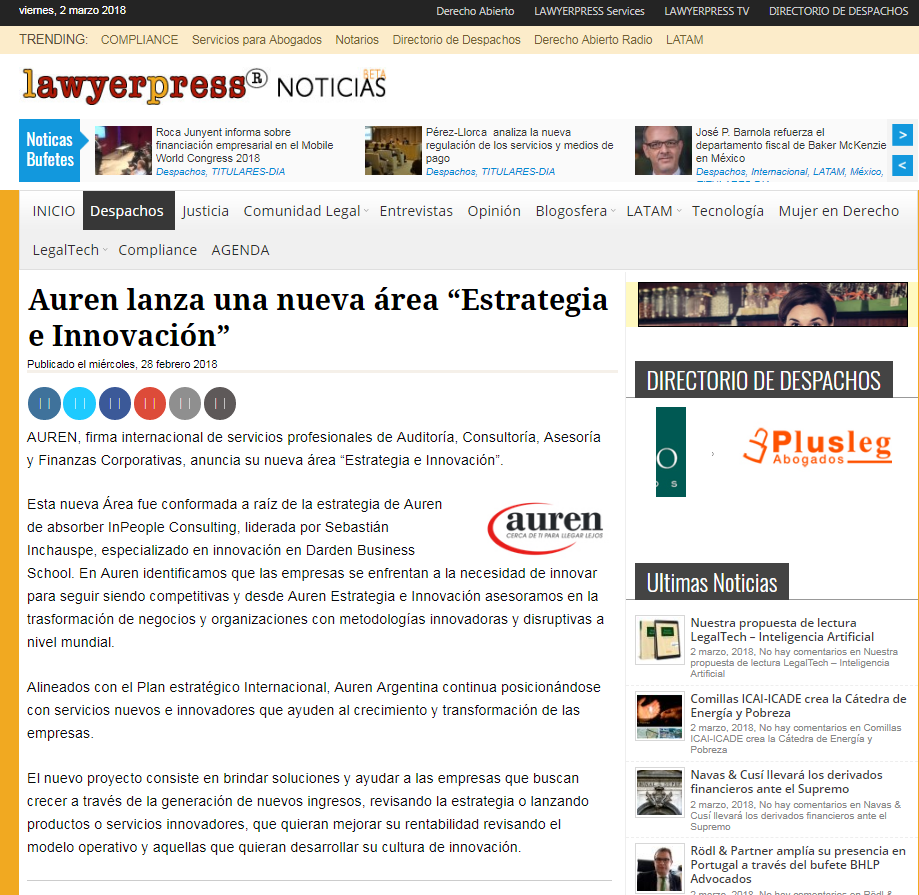Click Roca Junyent news thumbnail

click(123, 150)
